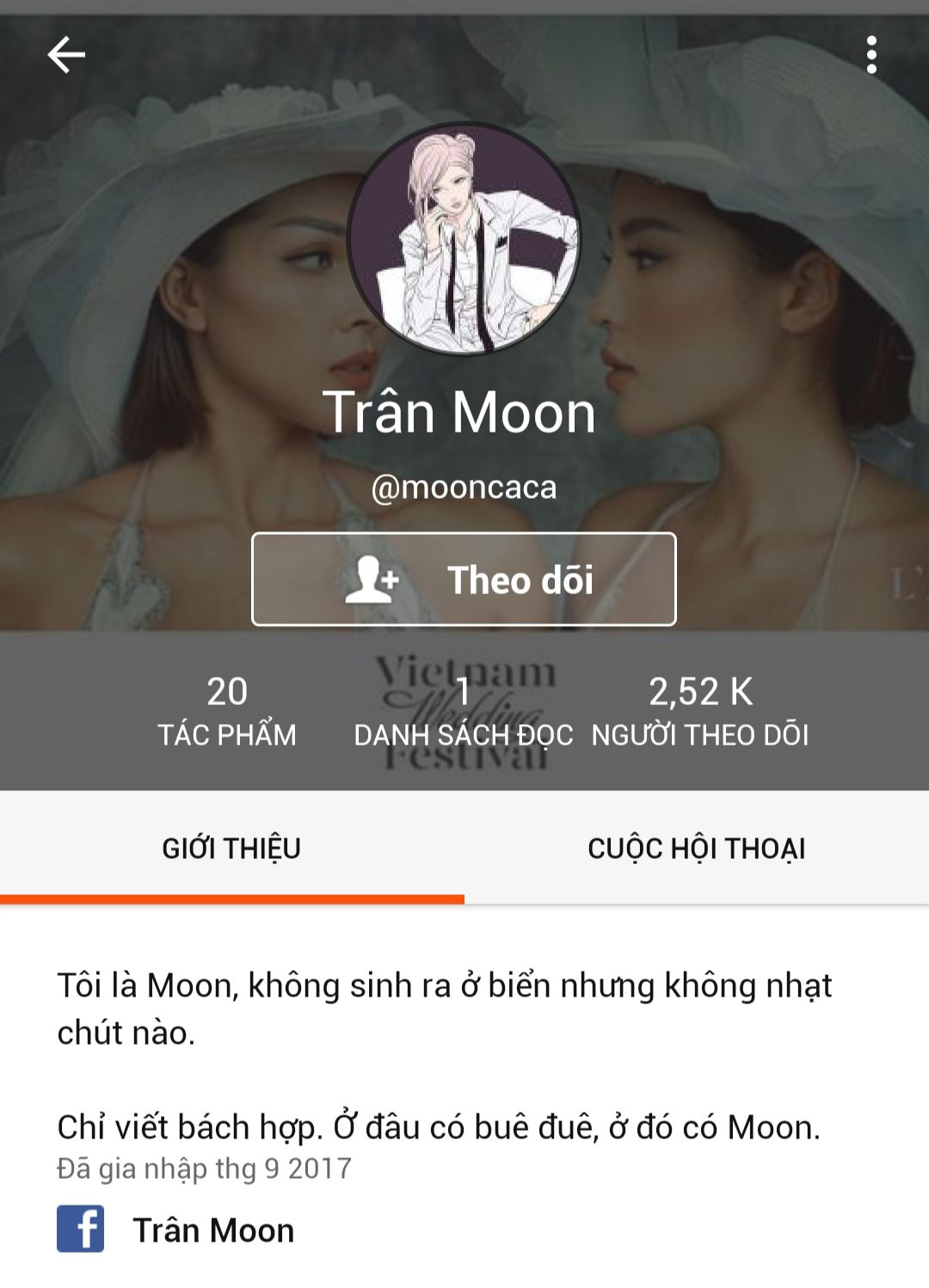Viewport: 929px width, 1288px height.
Task: Click the Trân Moon display name heading
Action: click(x=459, y=412)
